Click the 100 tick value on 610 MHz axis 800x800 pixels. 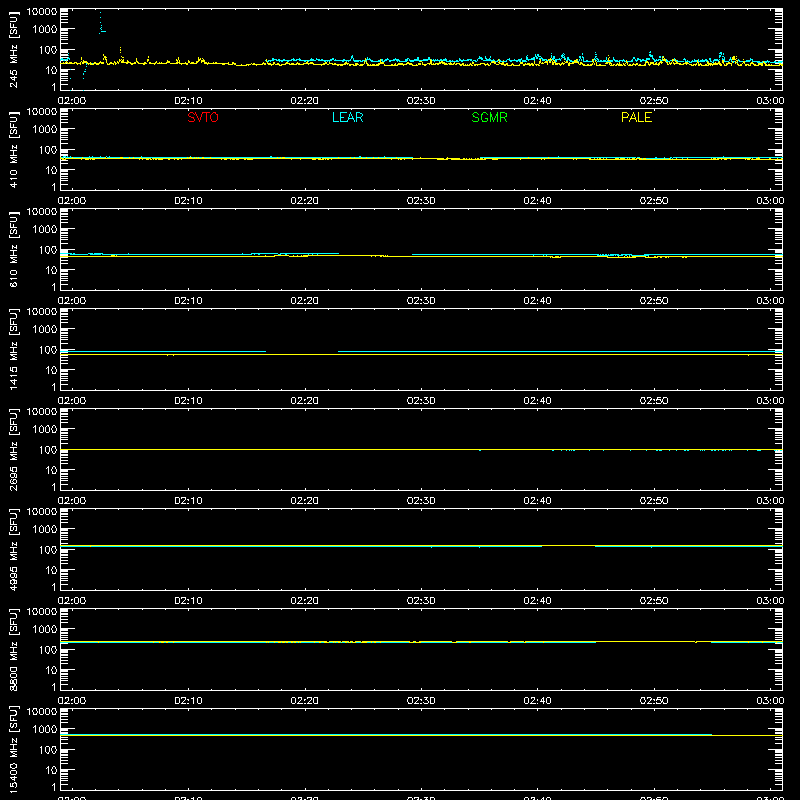pos(48,250)
